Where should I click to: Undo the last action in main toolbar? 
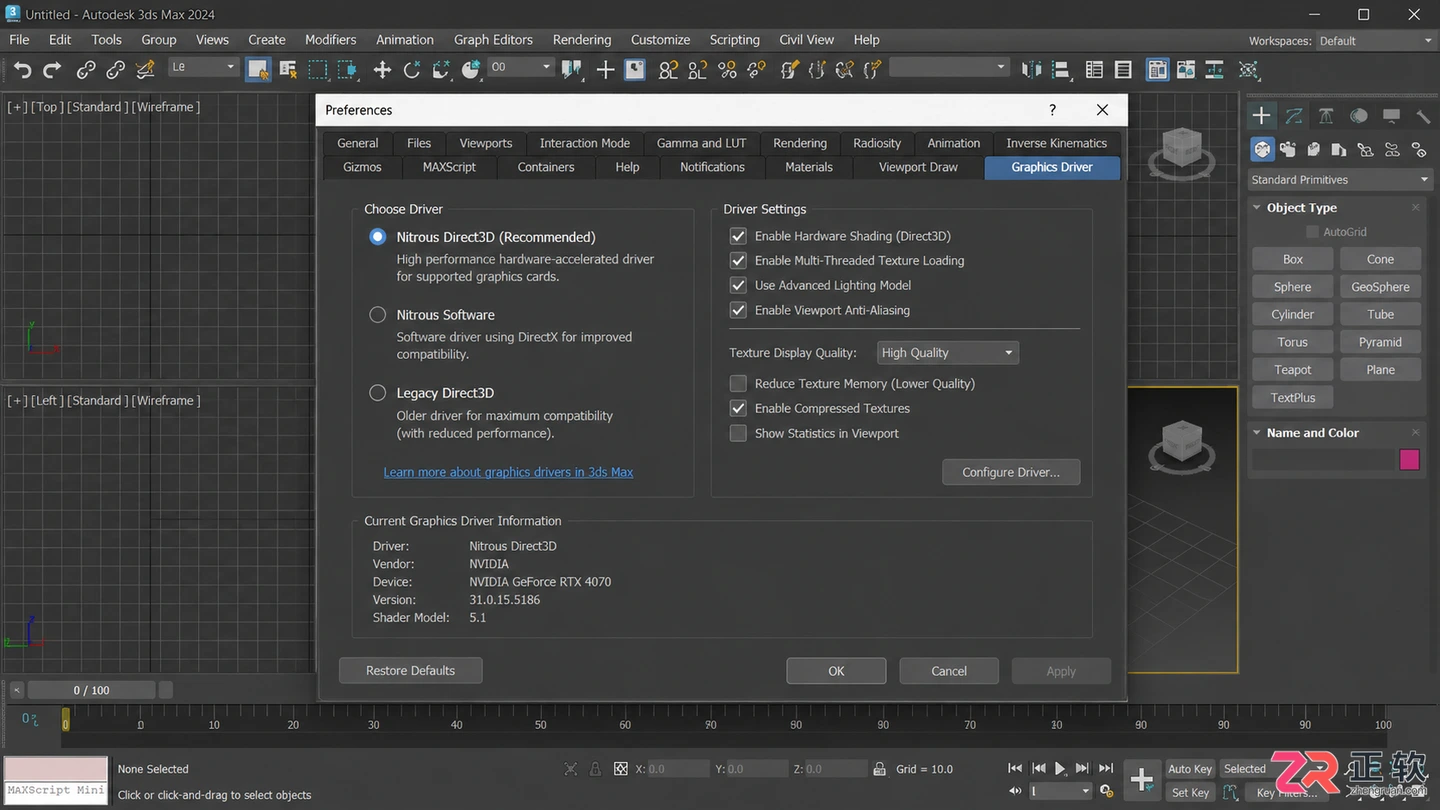tap(22, 69)
